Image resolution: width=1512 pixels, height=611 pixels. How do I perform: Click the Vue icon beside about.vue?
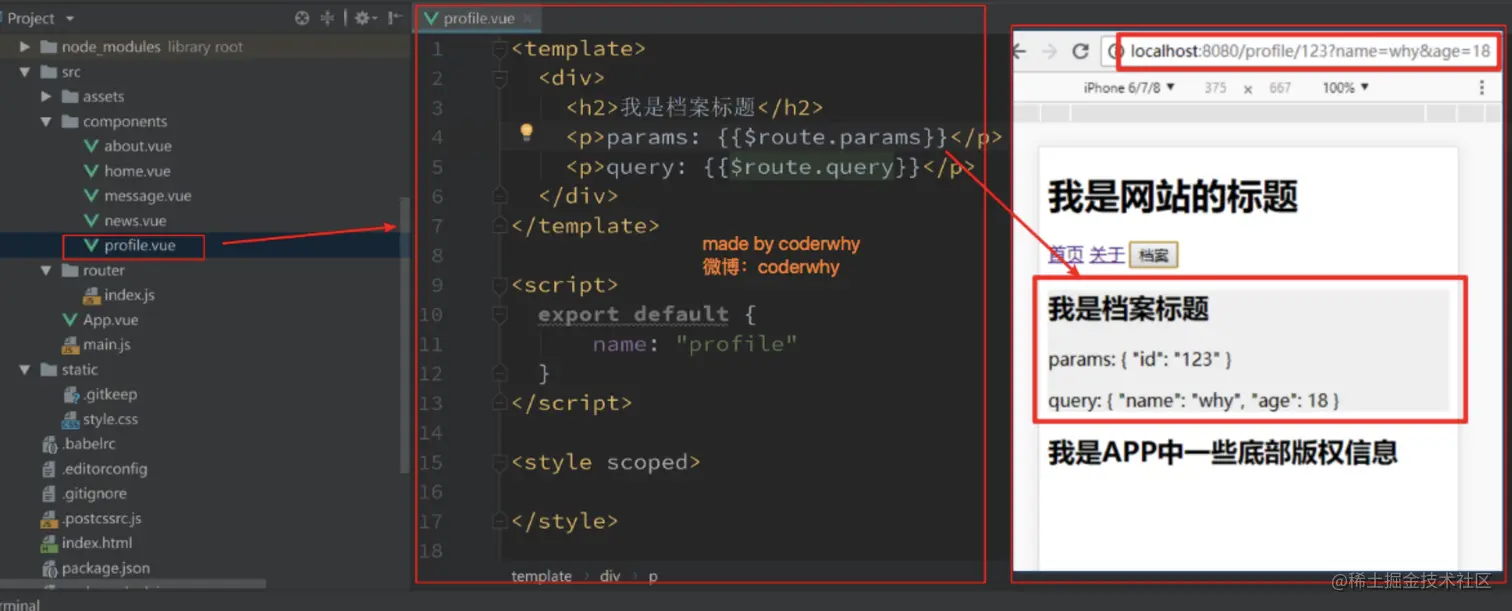(x=93, y=146)
